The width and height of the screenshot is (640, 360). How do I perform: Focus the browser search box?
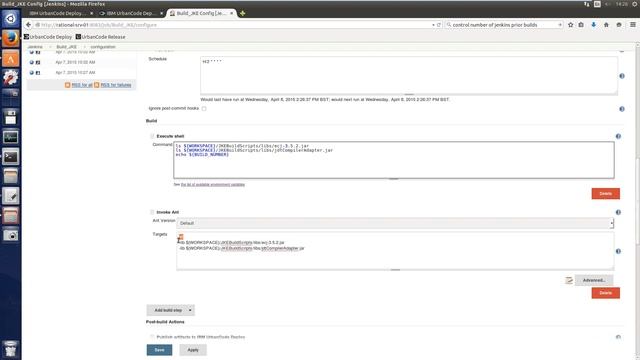pyautogui.click(x=504, y=25)
